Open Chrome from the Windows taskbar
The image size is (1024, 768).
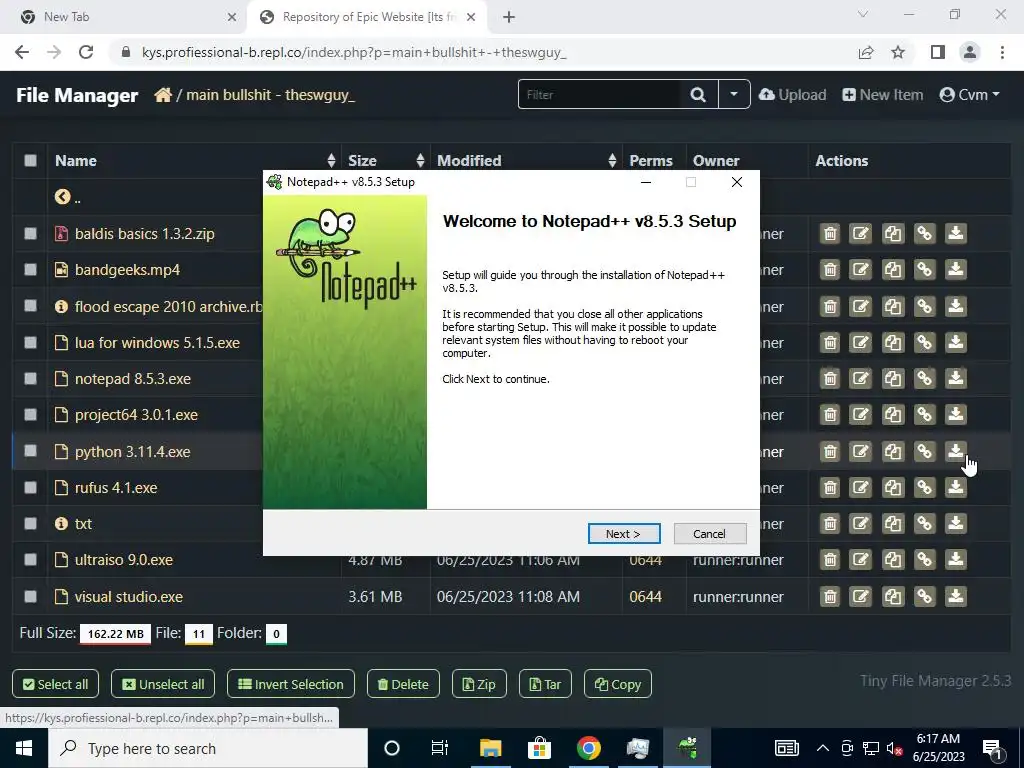click(x=588, y=748)
